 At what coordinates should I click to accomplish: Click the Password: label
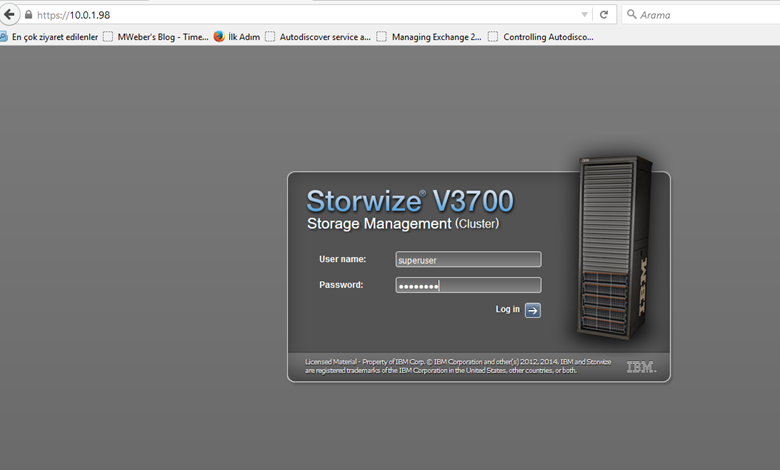click(x=341, y=285)
